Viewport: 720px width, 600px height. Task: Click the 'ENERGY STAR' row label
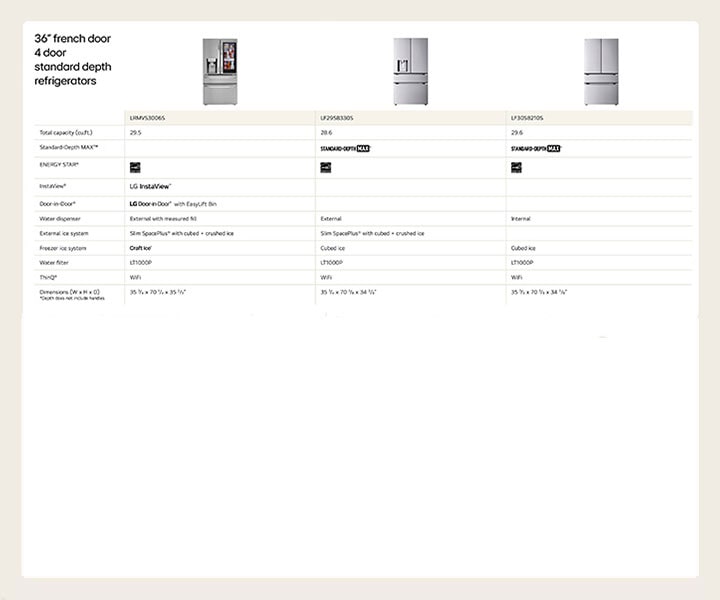pyautogui.click(x=59, y=164)
